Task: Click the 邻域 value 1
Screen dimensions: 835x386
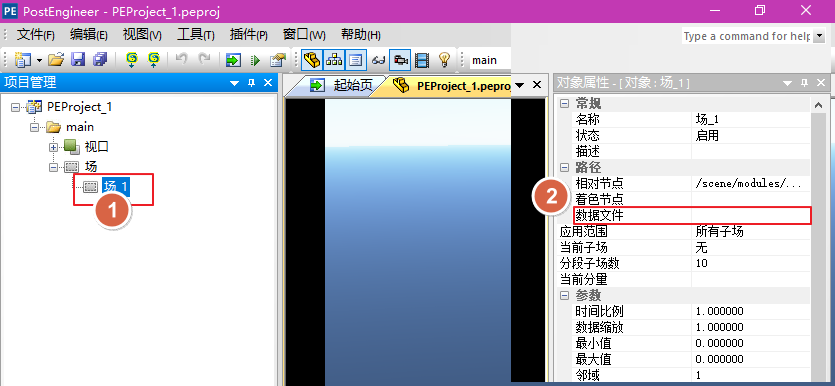Action: (x=751, y=375)
